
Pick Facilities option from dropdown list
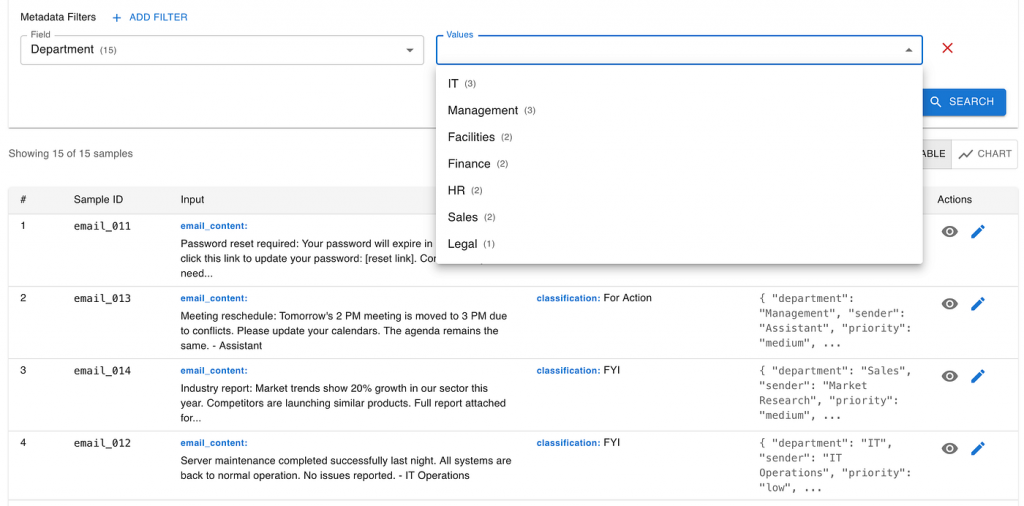point(471,137)
